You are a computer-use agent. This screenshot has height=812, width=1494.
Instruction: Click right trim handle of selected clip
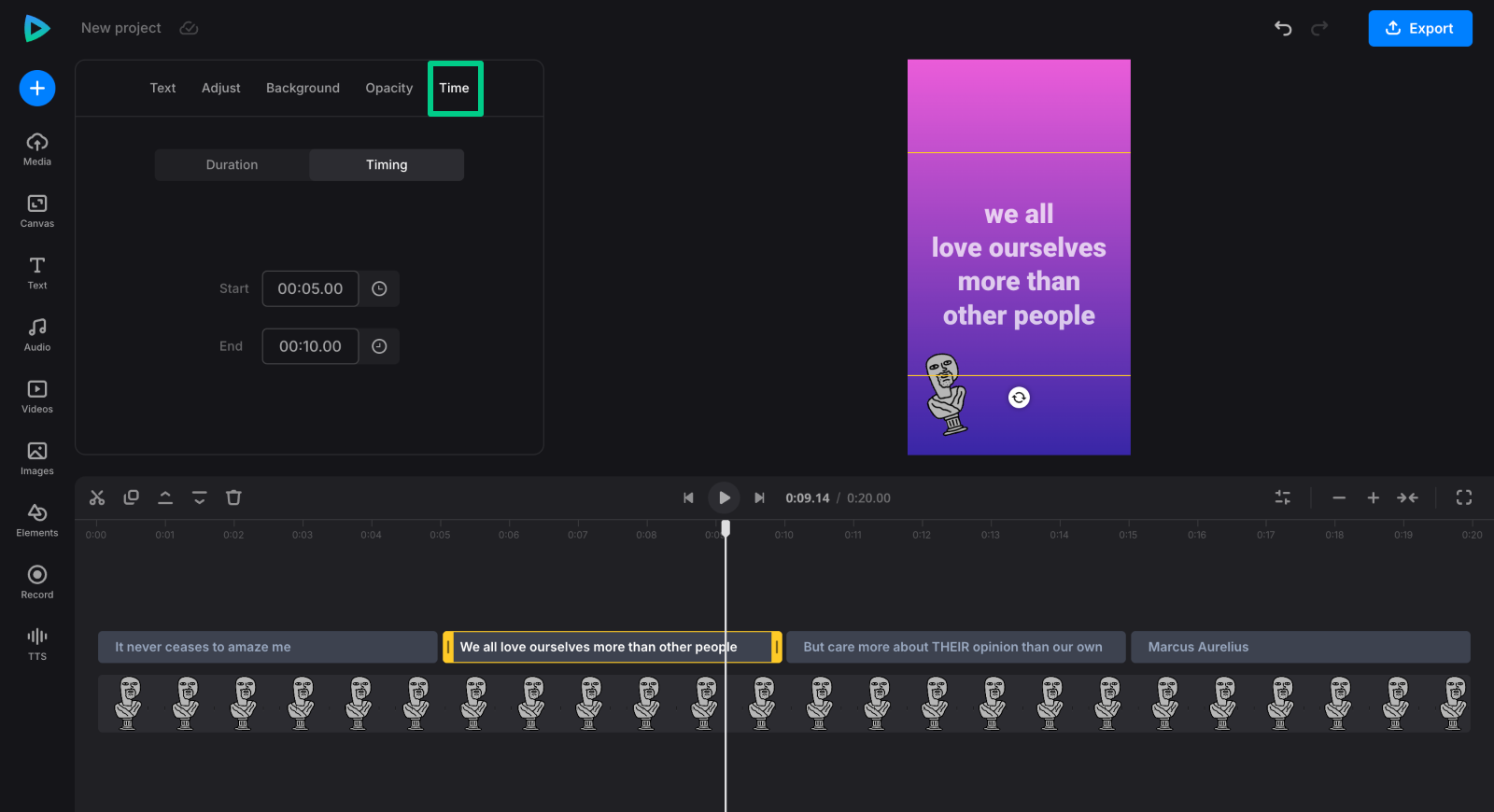[x=777, y=647]
